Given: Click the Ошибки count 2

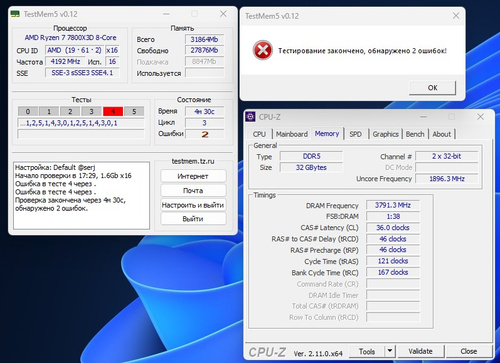Looking at the screenshot, I should pyautogui.click(x=205, y=134).
